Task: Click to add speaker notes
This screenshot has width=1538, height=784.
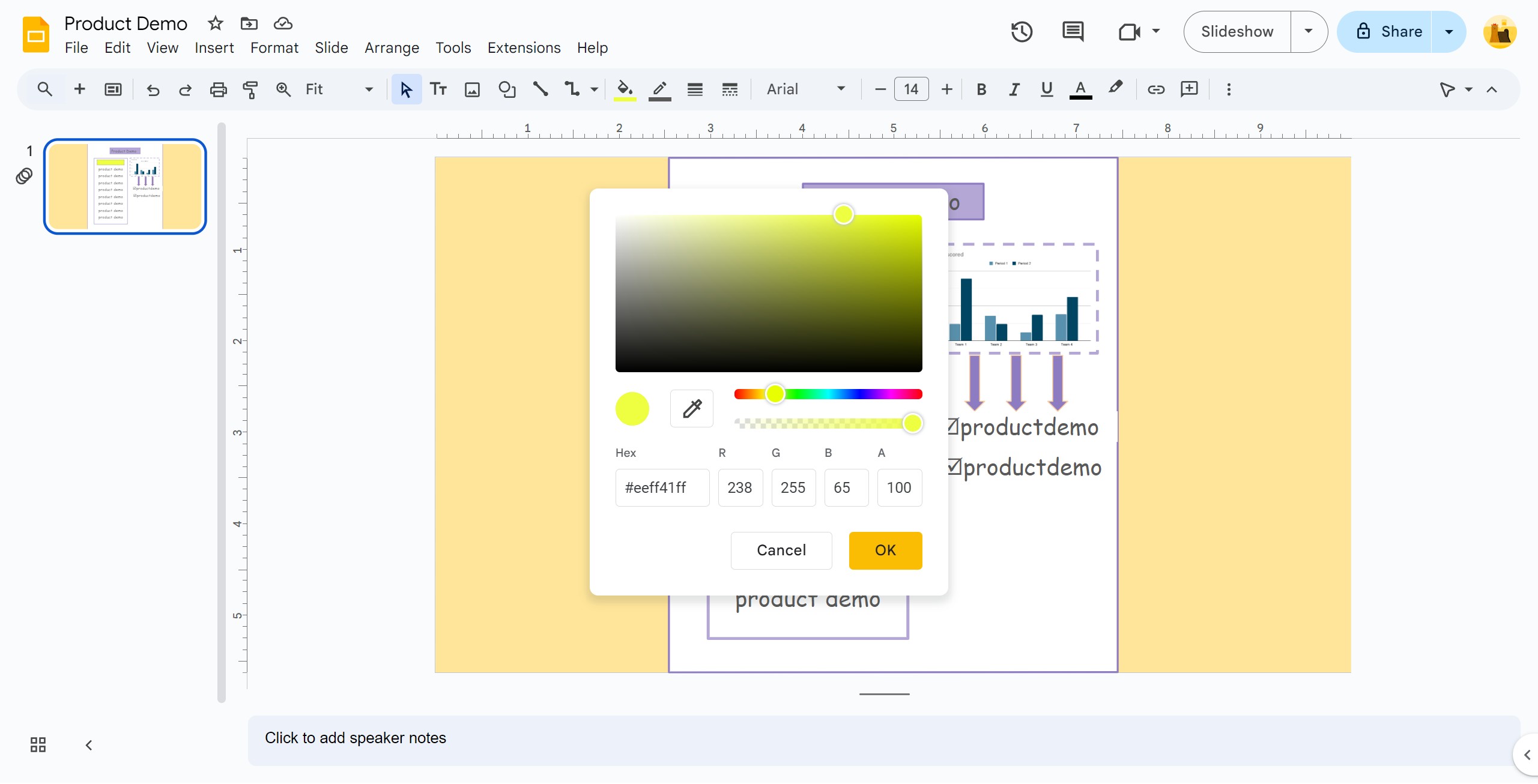Action: point(884,739)
